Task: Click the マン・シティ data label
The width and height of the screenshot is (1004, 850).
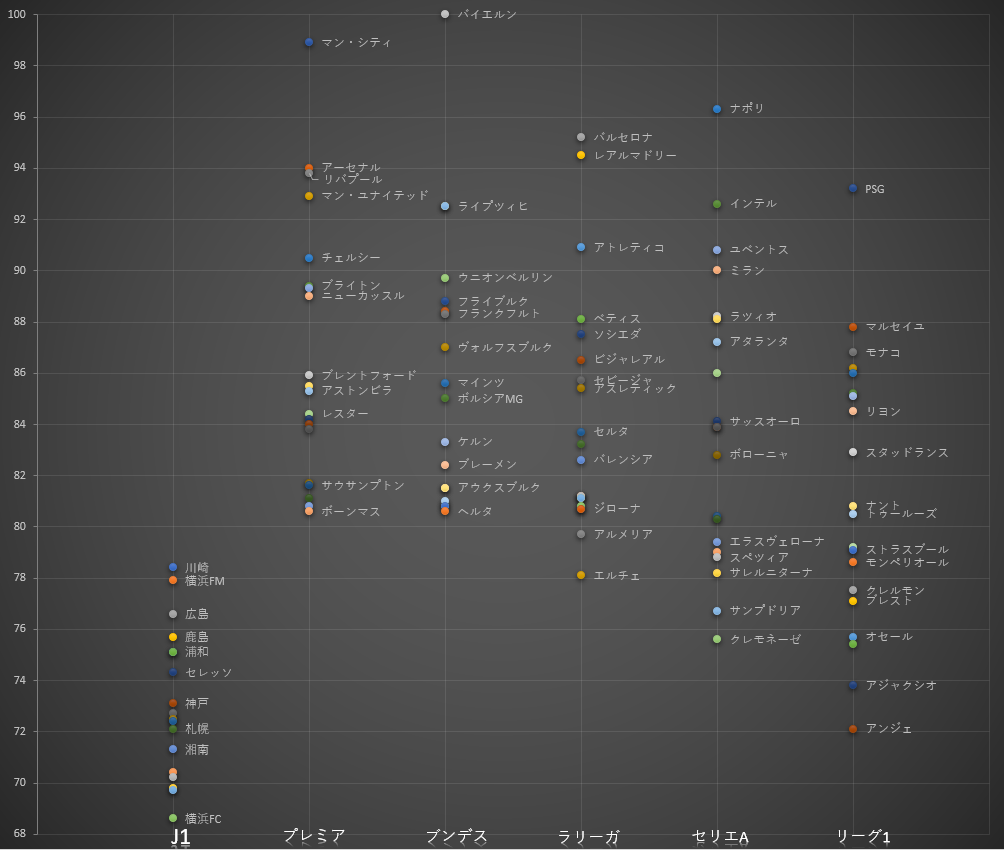Action: (x=356, y=42)
